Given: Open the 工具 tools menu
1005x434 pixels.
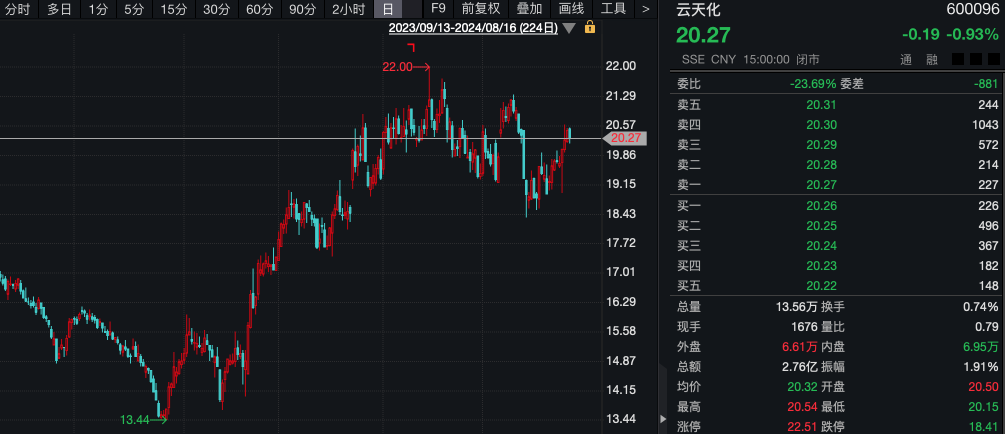Looking at the screenshot, I should pyautogui.click(x=613, y=9).
